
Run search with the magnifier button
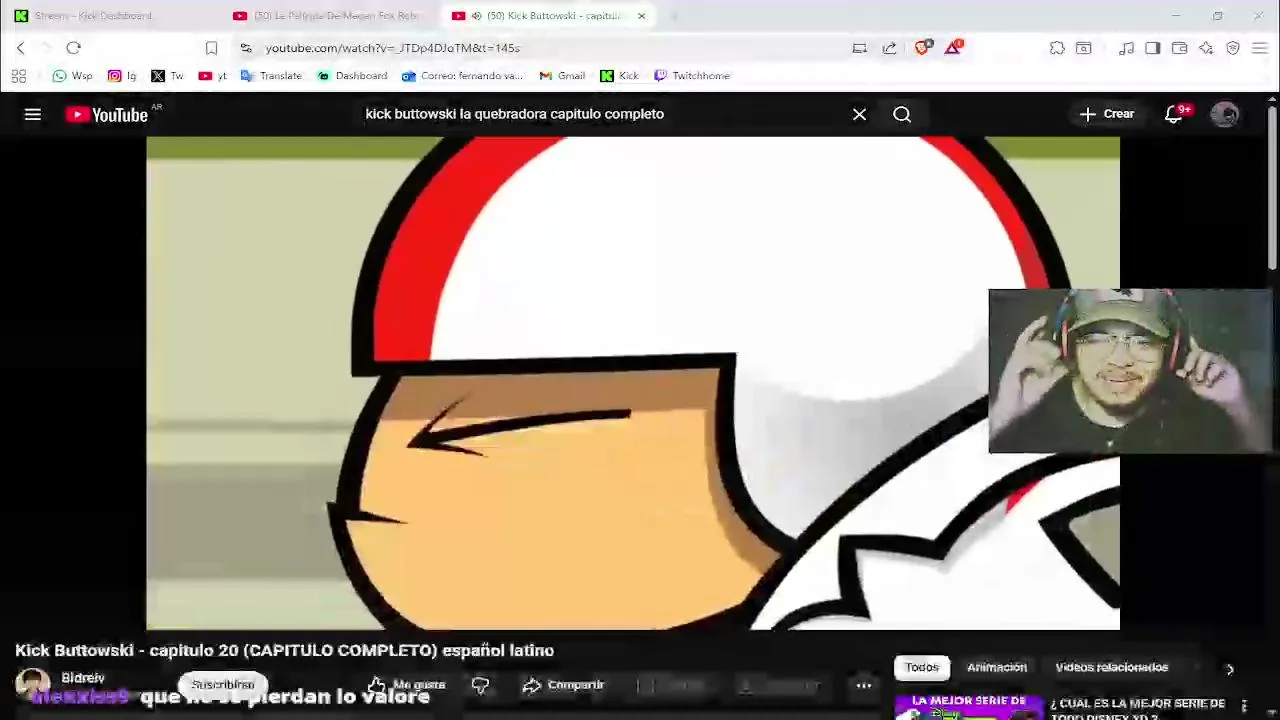tap(902, 115)
